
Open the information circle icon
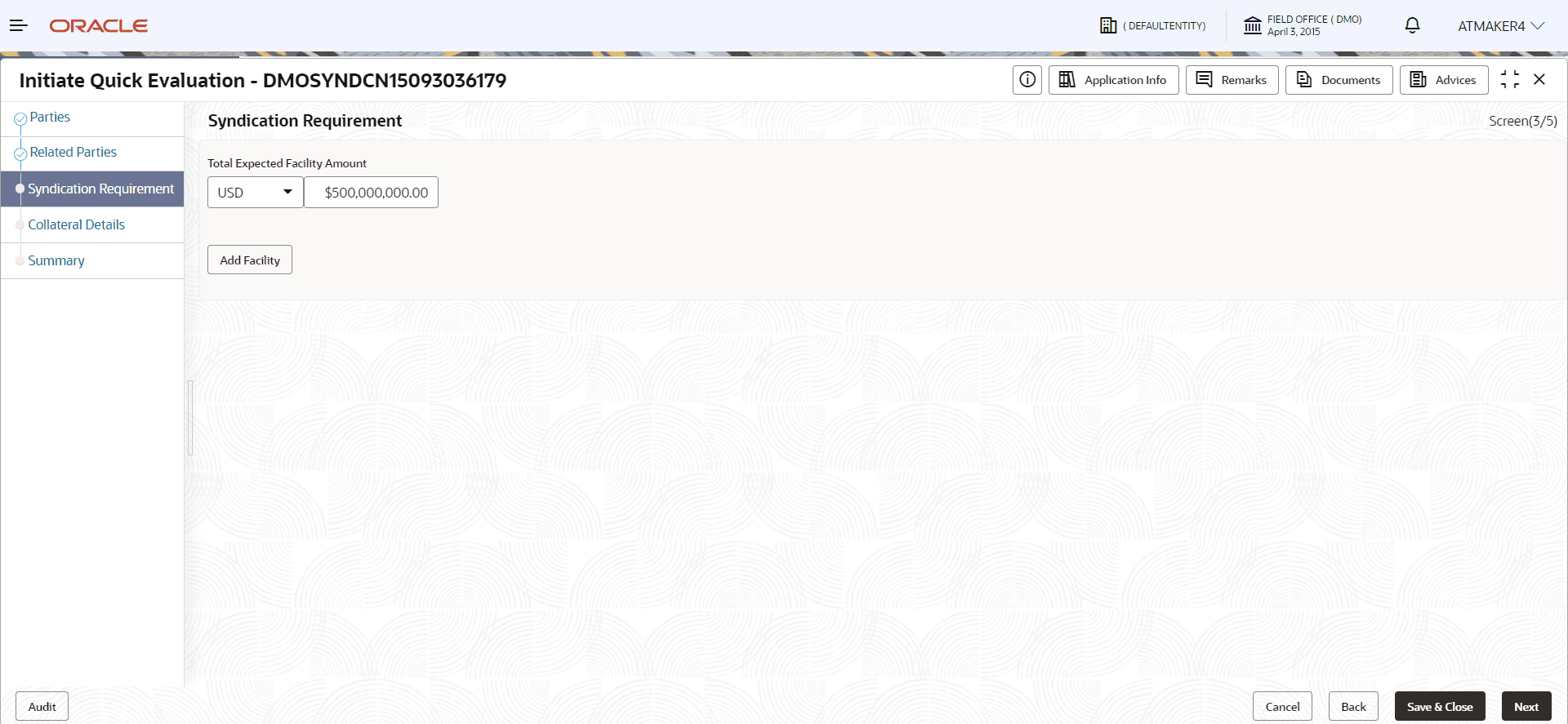coord(1027,80)
